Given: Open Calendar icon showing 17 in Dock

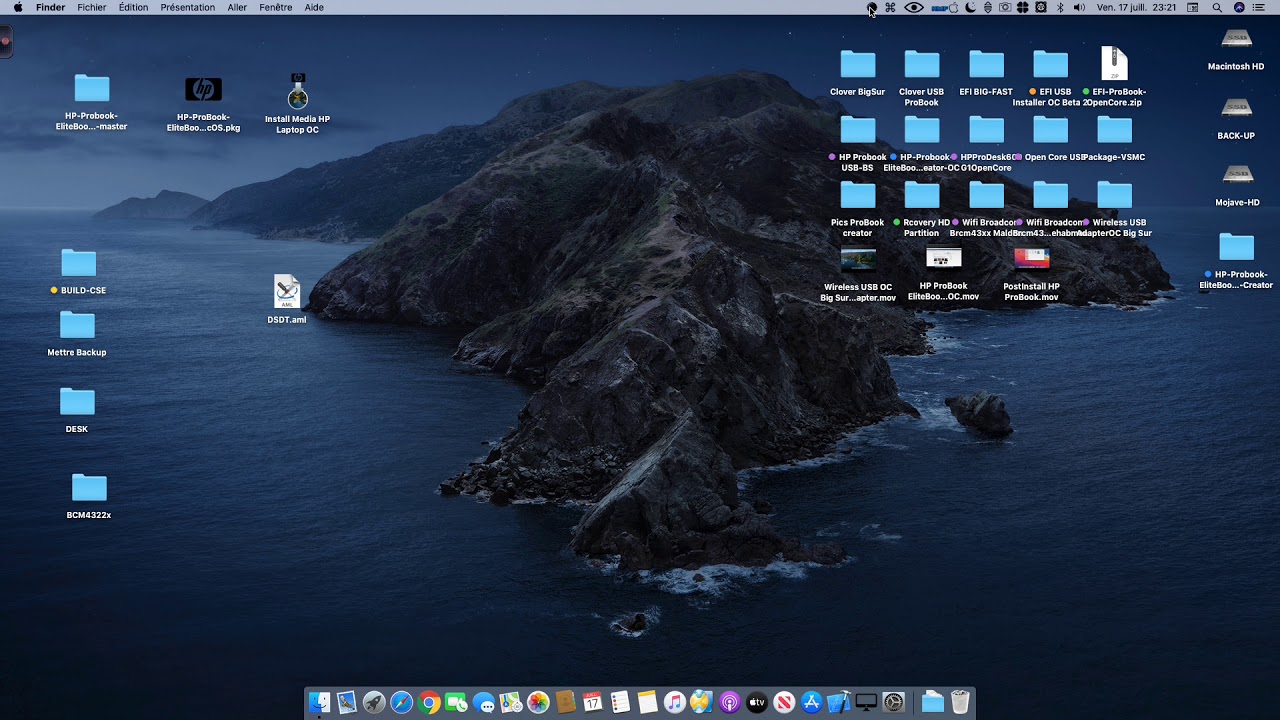Looking at the screenshot, I should [592, 702].
